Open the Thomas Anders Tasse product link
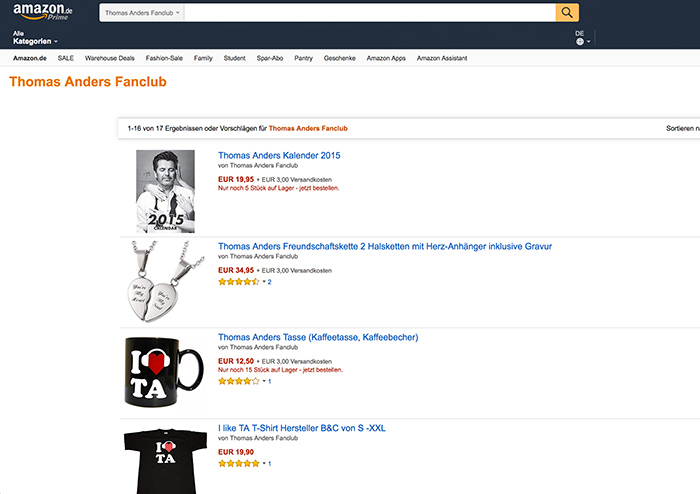Image resolution: width=700 pixels, height=494 pixels. click(x=317, y=337)
